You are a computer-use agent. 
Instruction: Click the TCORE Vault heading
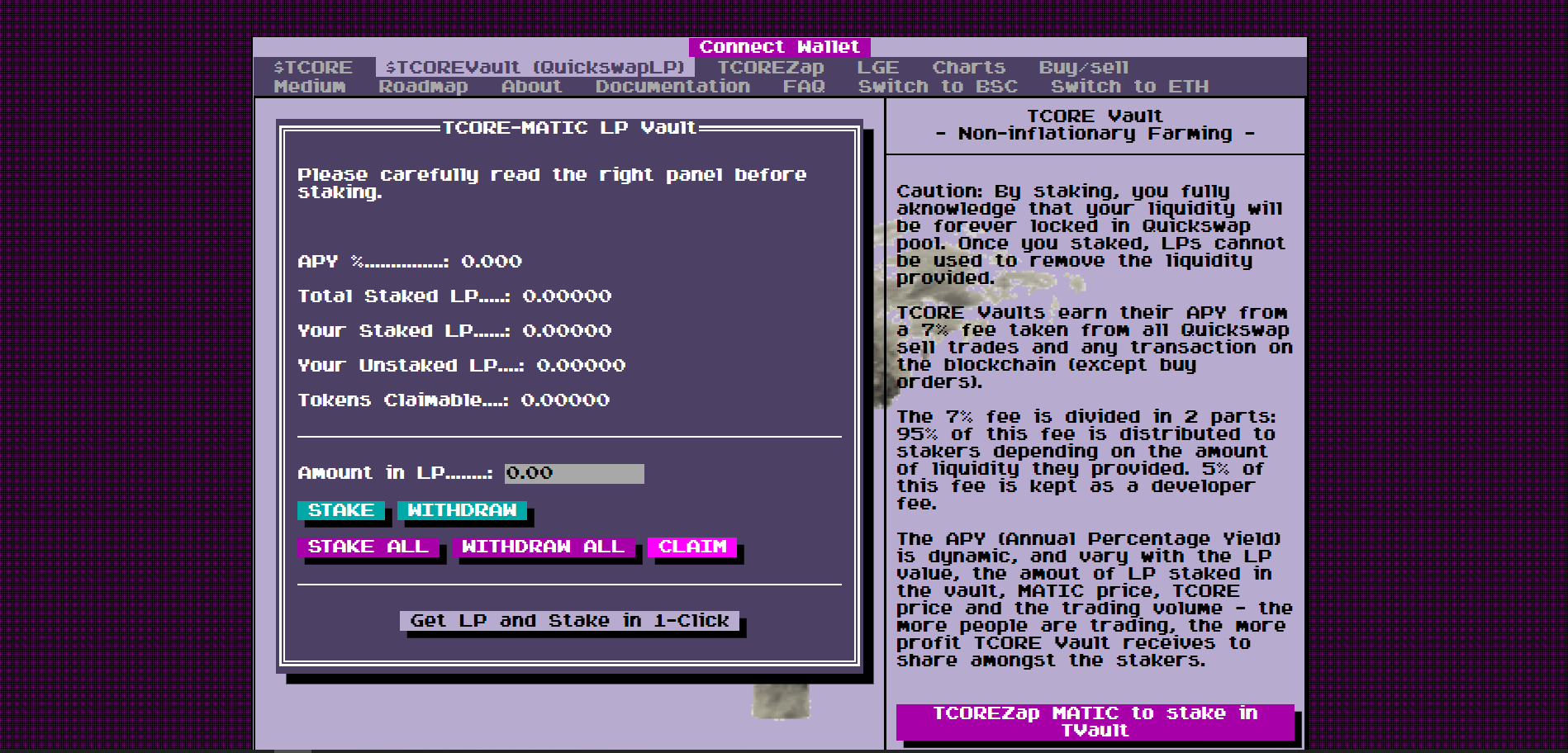point(1095,116)
